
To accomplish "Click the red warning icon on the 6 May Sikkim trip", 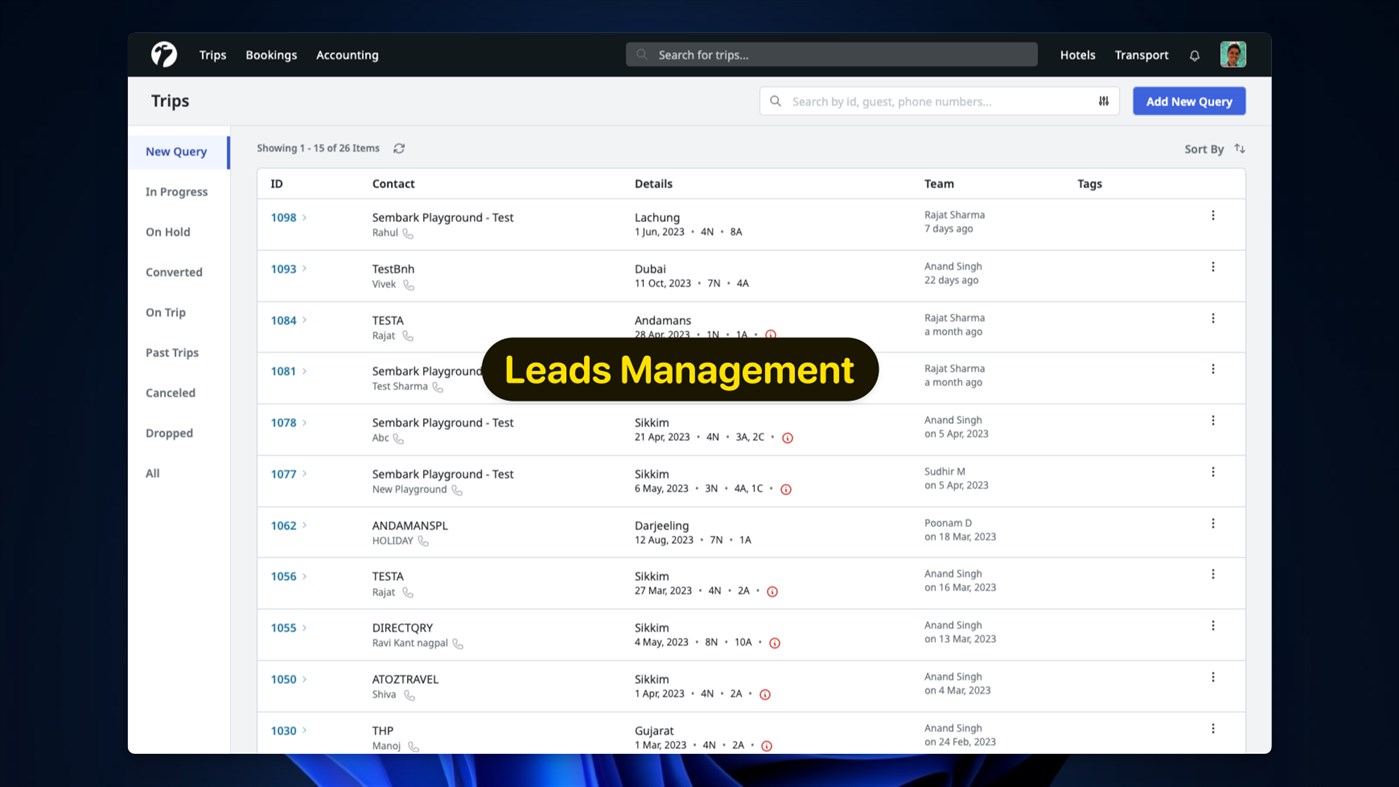I will pos(786,490).
